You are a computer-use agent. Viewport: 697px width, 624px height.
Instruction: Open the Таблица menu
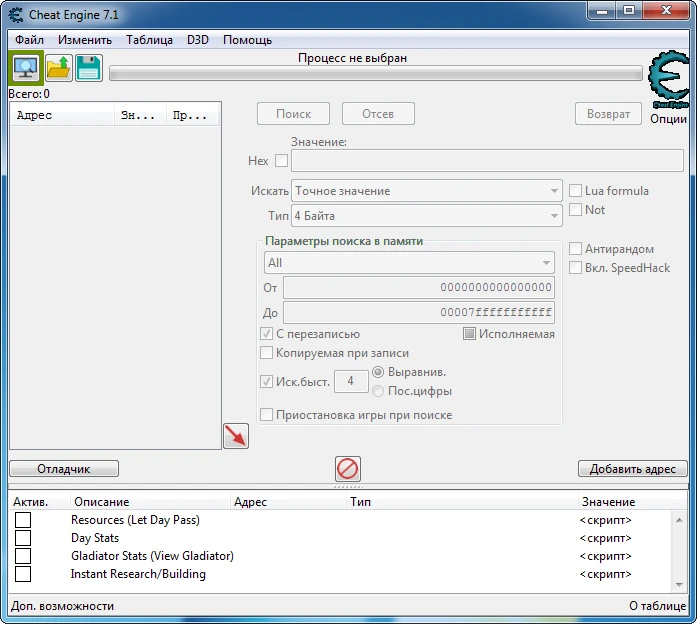149,40
